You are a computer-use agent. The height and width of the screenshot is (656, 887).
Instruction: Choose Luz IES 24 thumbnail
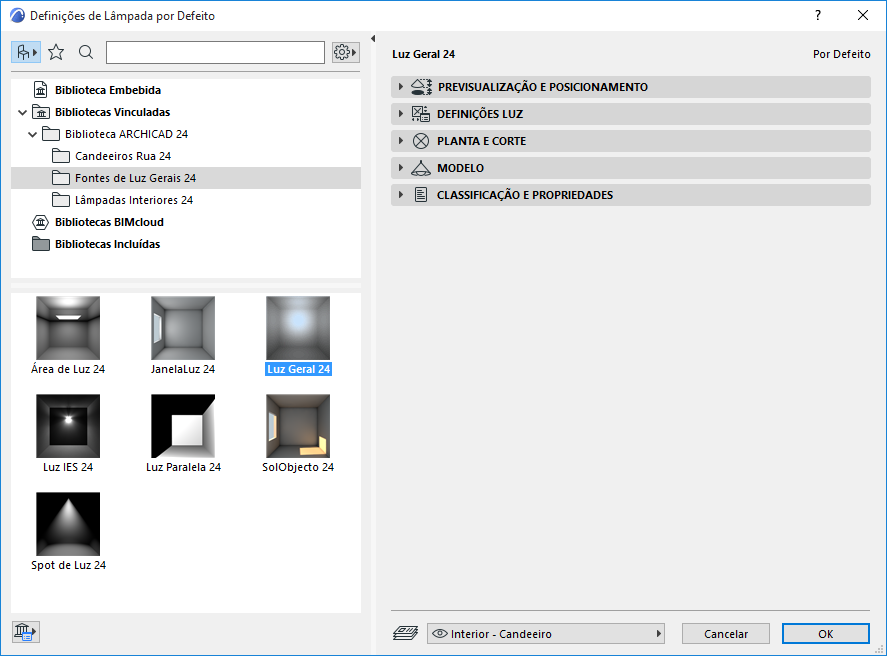[68, 426]
